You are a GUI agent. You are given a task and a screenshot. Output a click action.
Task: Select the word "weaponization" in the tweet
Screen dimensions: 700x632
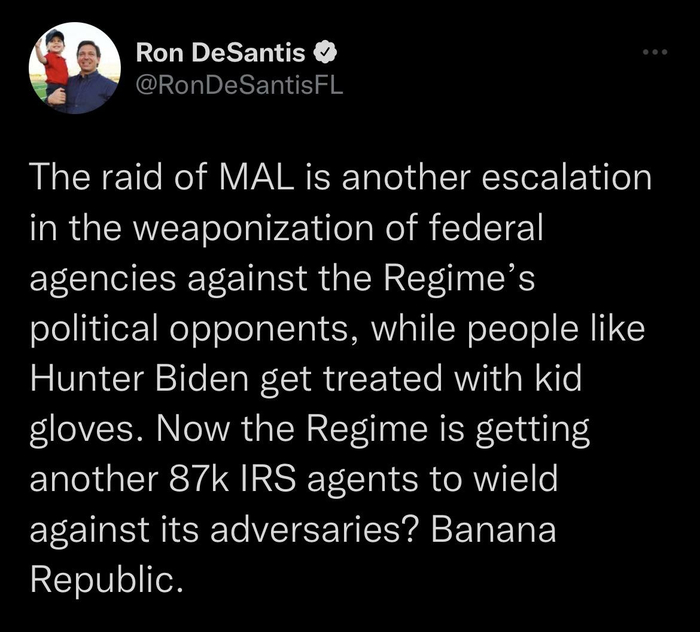[x=215, y=230]
